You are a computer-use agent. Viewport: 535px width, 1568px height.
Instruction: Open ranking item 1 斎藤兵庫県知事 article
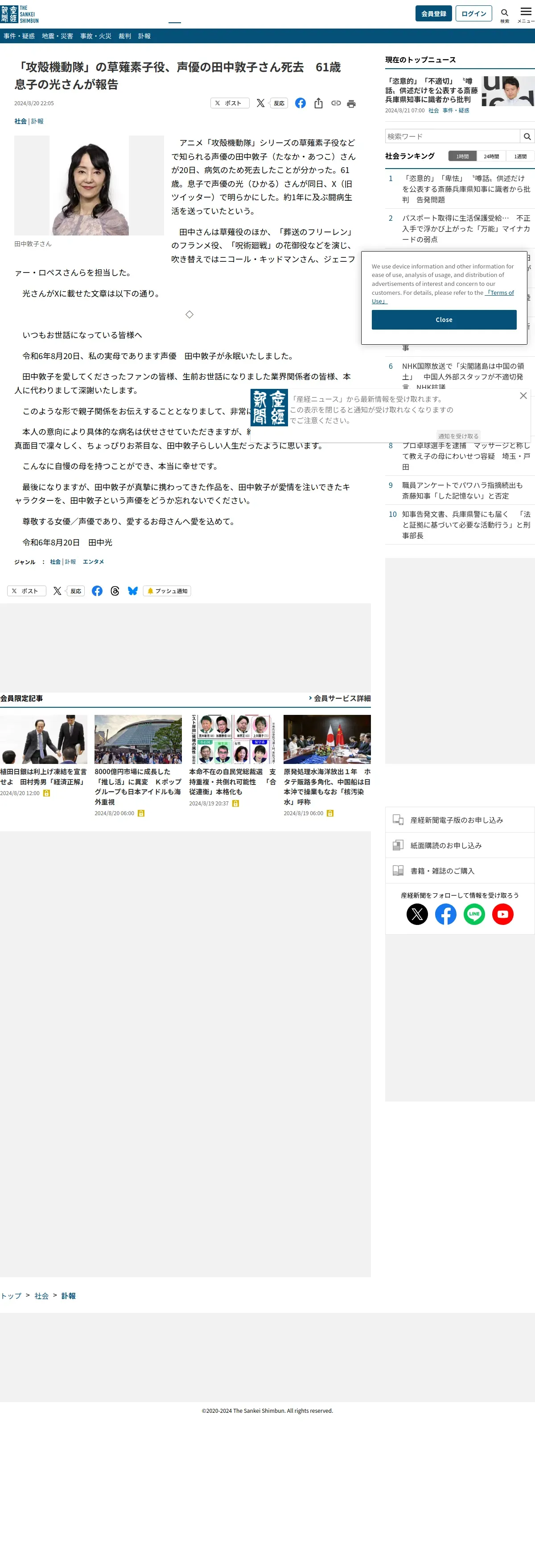[x=465, y=189]
